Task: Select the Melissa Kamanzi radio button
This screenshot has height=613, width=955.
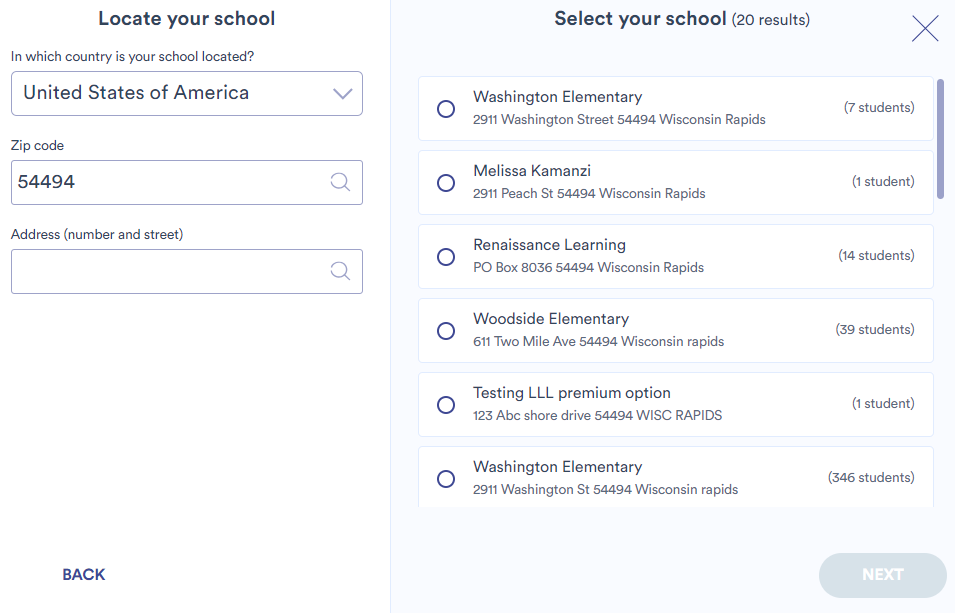Action: (x=445, y=183)
